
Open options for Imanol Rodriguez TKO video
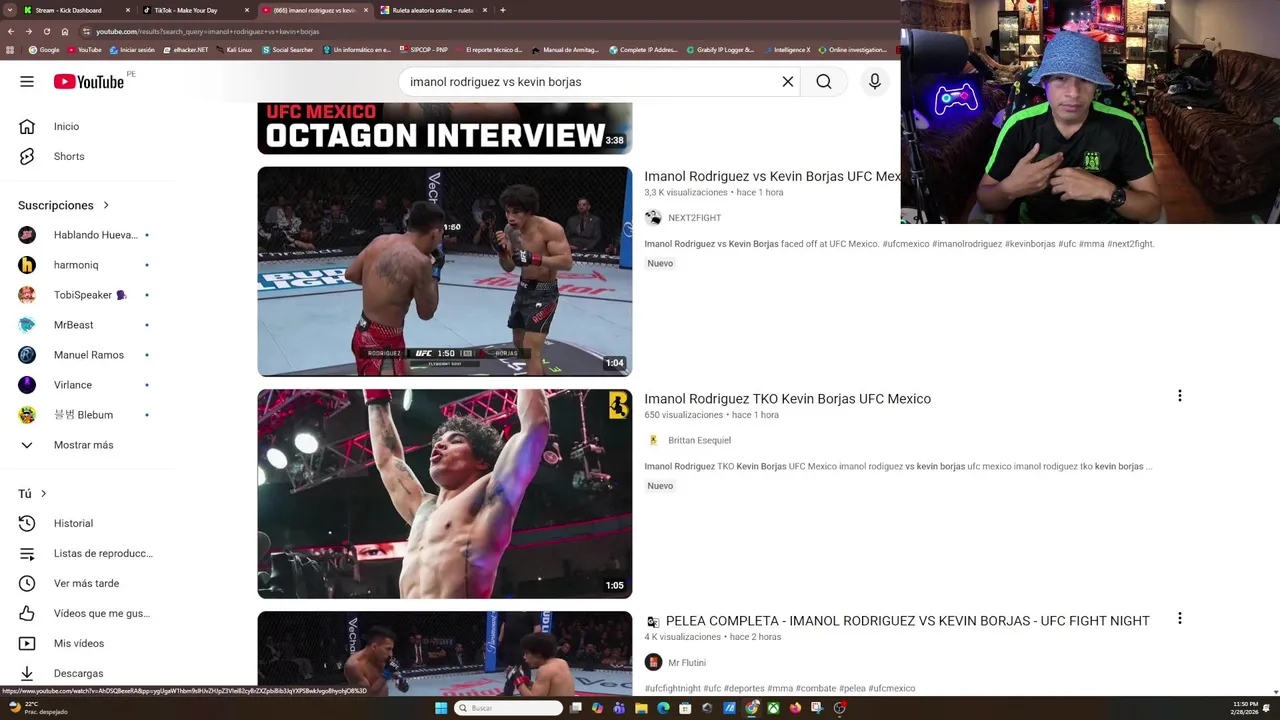point(1180,396)
